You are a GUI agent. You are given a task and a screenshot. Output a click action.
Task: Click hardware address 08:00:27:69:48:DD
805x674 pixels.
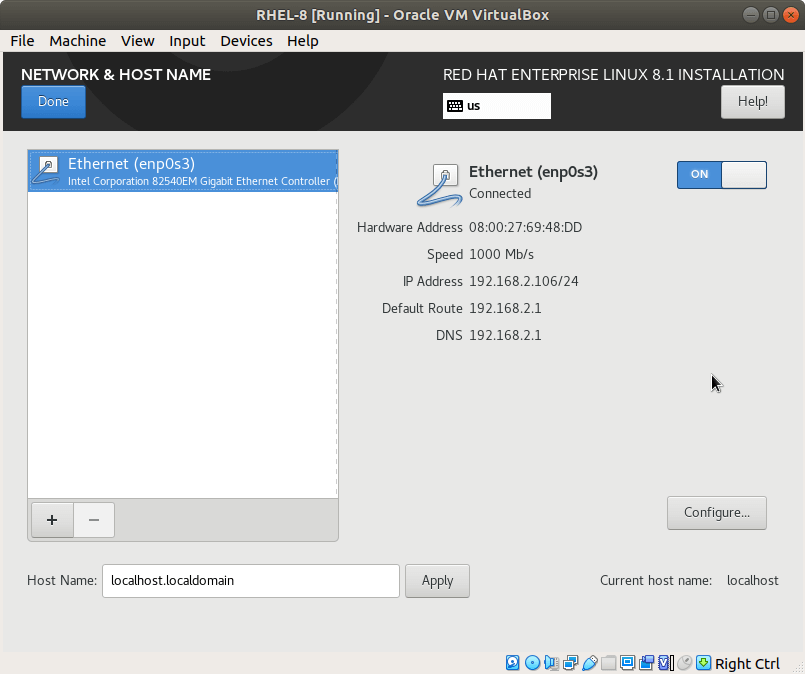point(525,227)
